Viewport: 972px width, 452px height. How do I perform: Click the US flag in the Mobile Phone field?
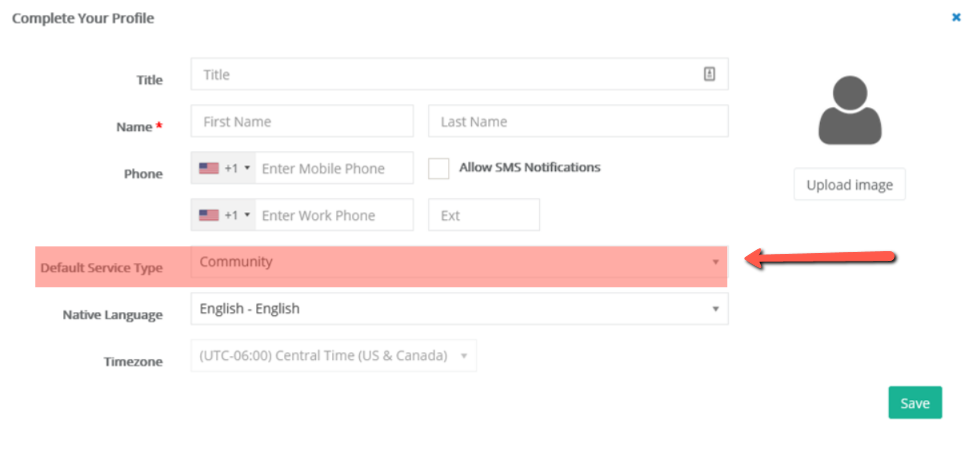[x=209, y=168]
